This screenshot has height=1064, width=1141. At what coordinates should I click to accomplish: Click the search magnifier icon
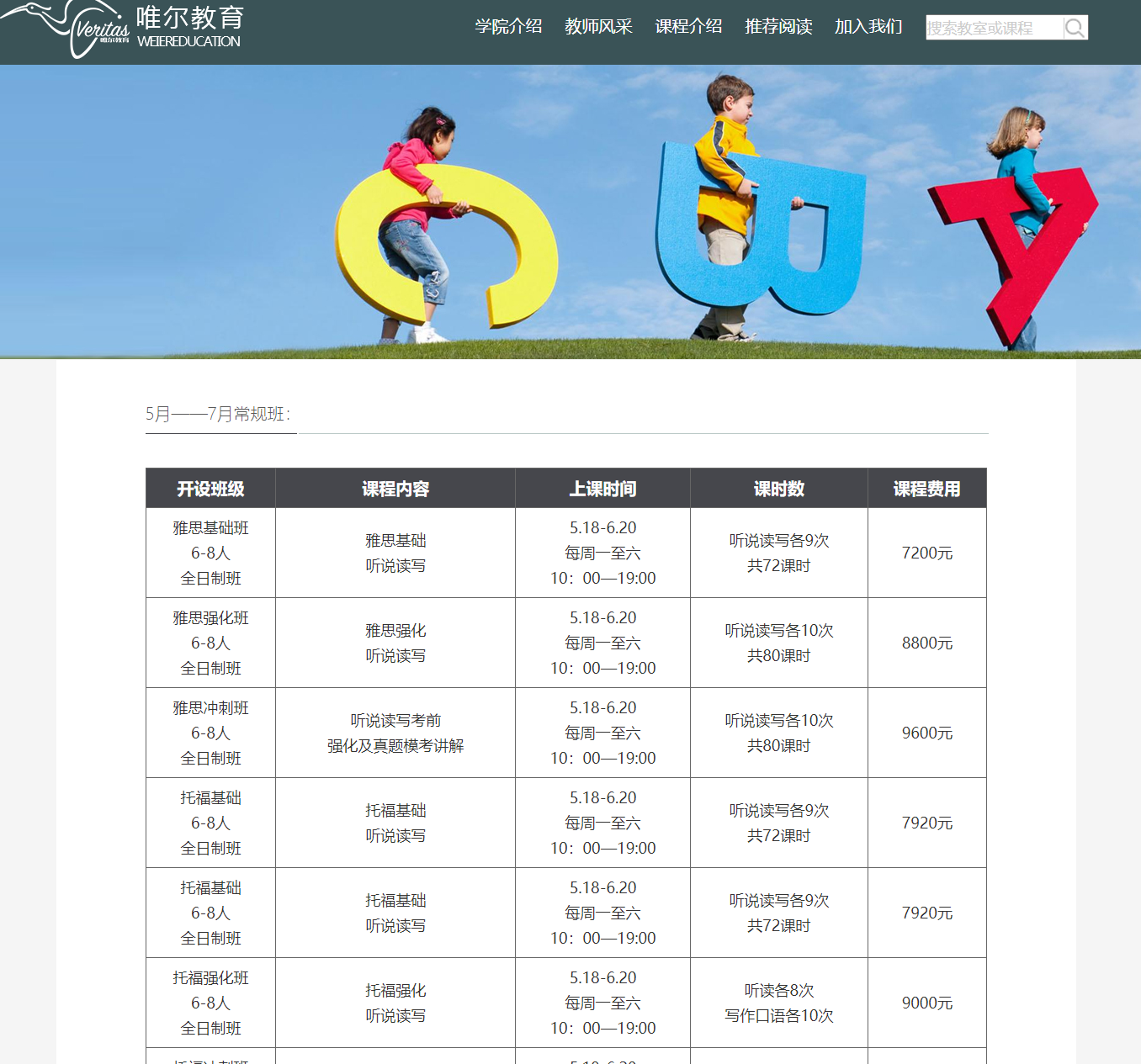point(1075,27)
